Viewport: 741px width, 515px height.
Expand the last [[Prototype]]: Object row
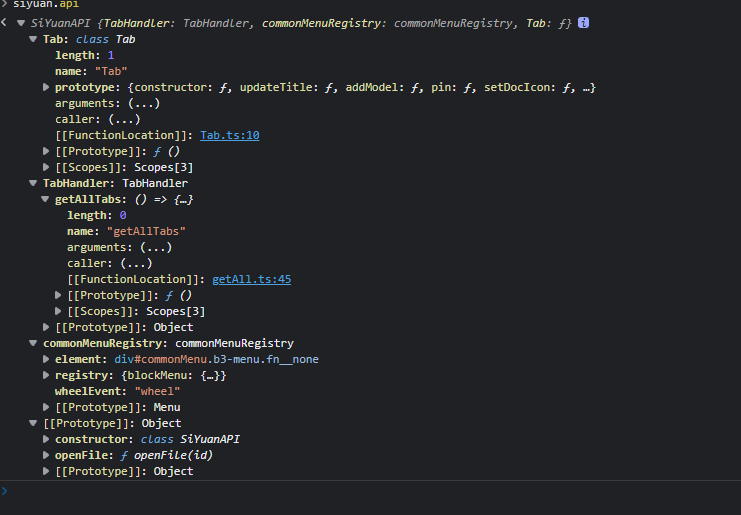pos(46,471)
